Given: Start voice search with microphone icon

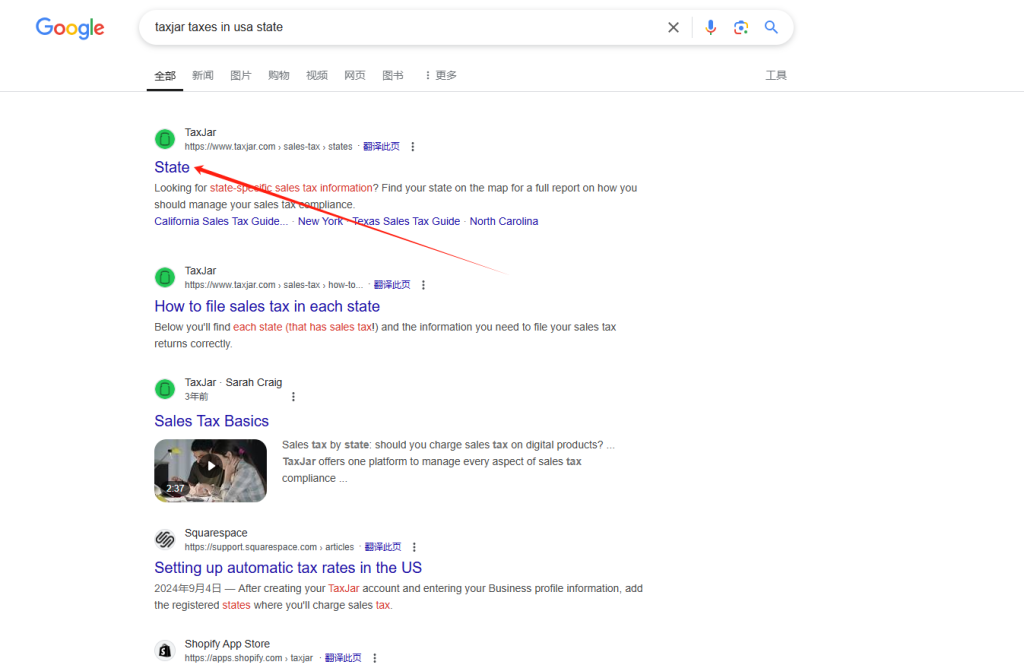Looking at the screenshot, I should click(710, 28).
